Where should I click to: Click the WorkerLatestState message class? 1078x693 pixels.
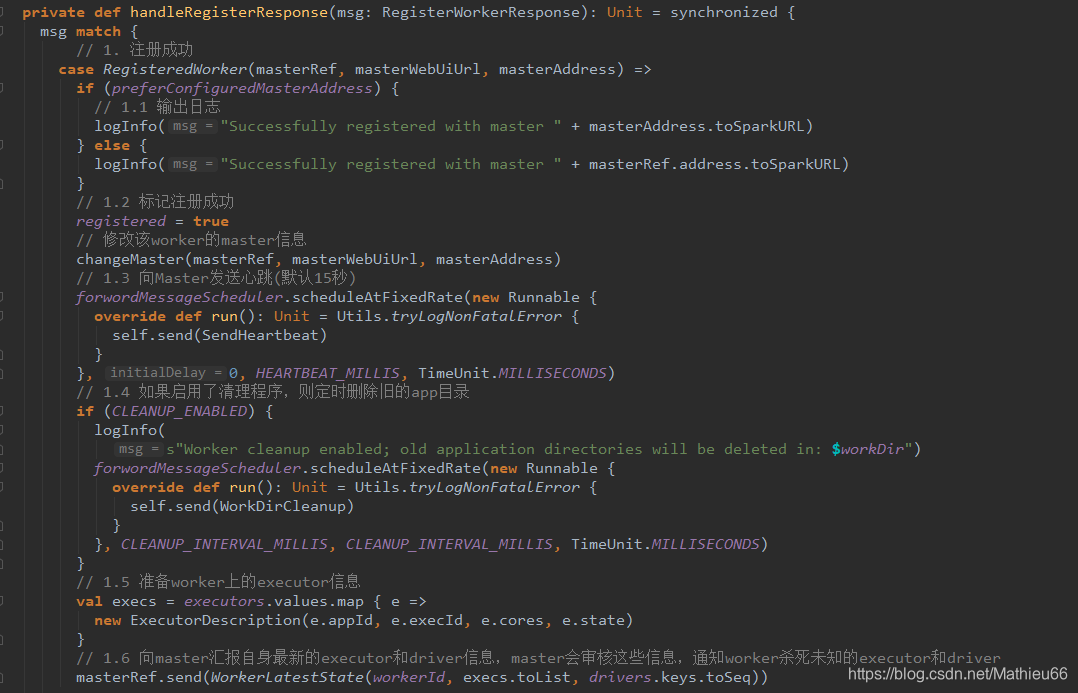pos(287,677)
